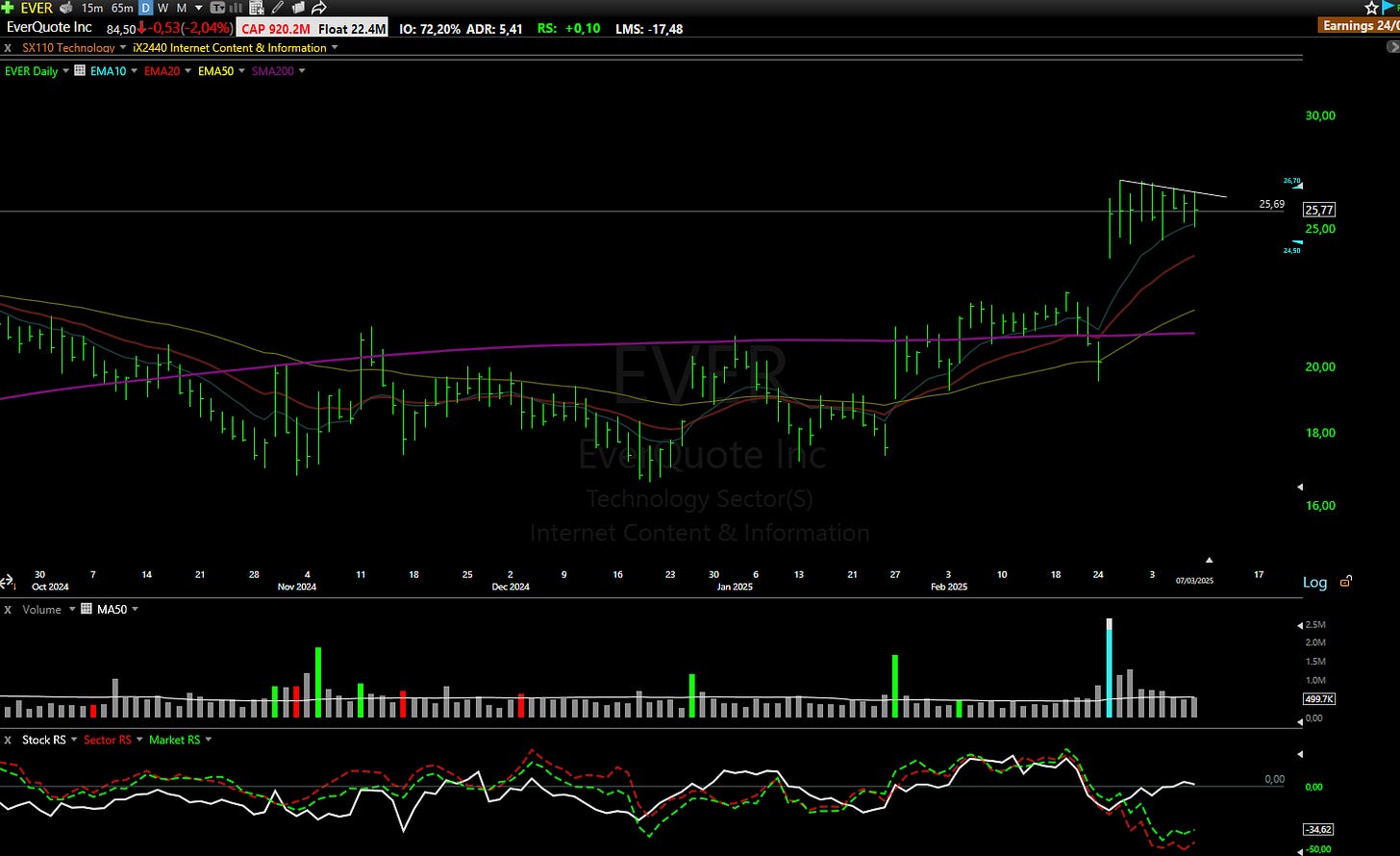Viewport: 1400px width, 856px height.
Task: Select the pencil drawing tool
Action: point(277,8)
